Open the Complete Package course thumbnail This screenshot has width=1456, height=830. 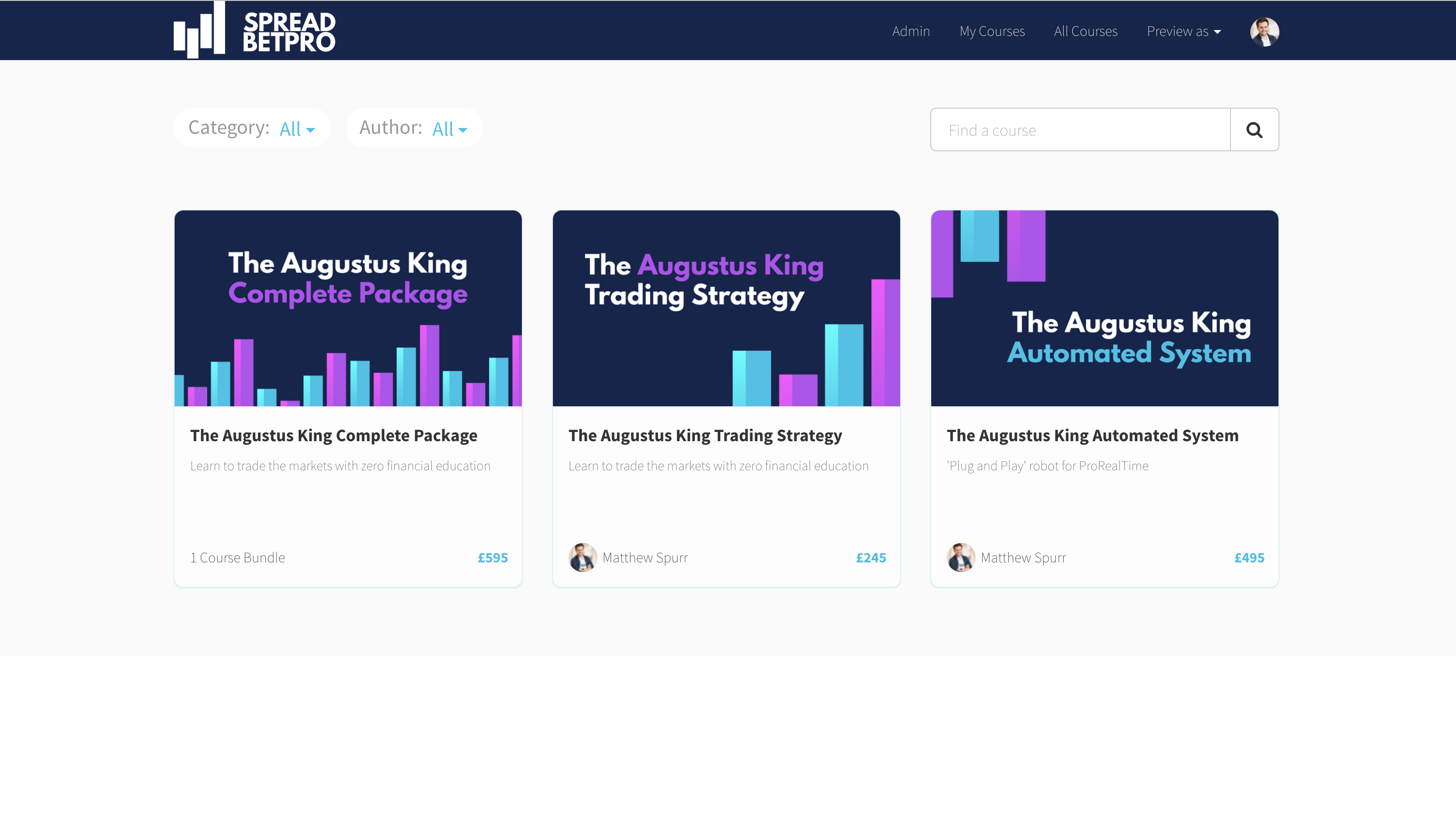[348, 308]
